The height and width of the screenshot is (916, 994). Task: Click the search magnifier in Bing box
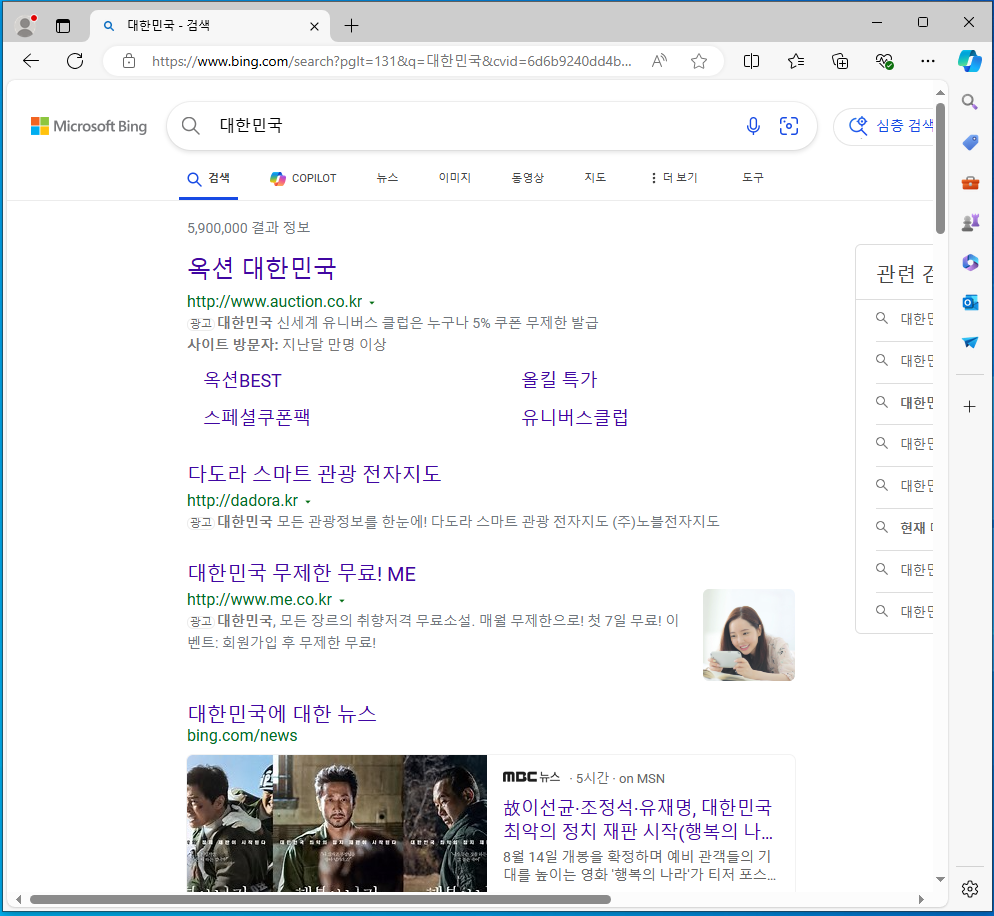click(x=190, y=126)
